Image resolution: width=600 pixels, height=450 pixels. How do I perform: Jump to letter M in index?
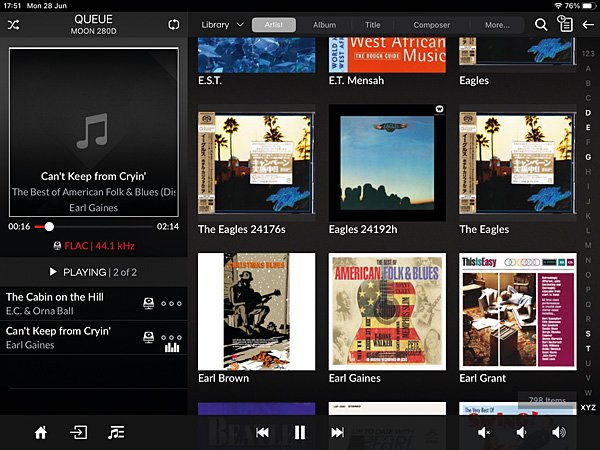click(x=588, y=245)
